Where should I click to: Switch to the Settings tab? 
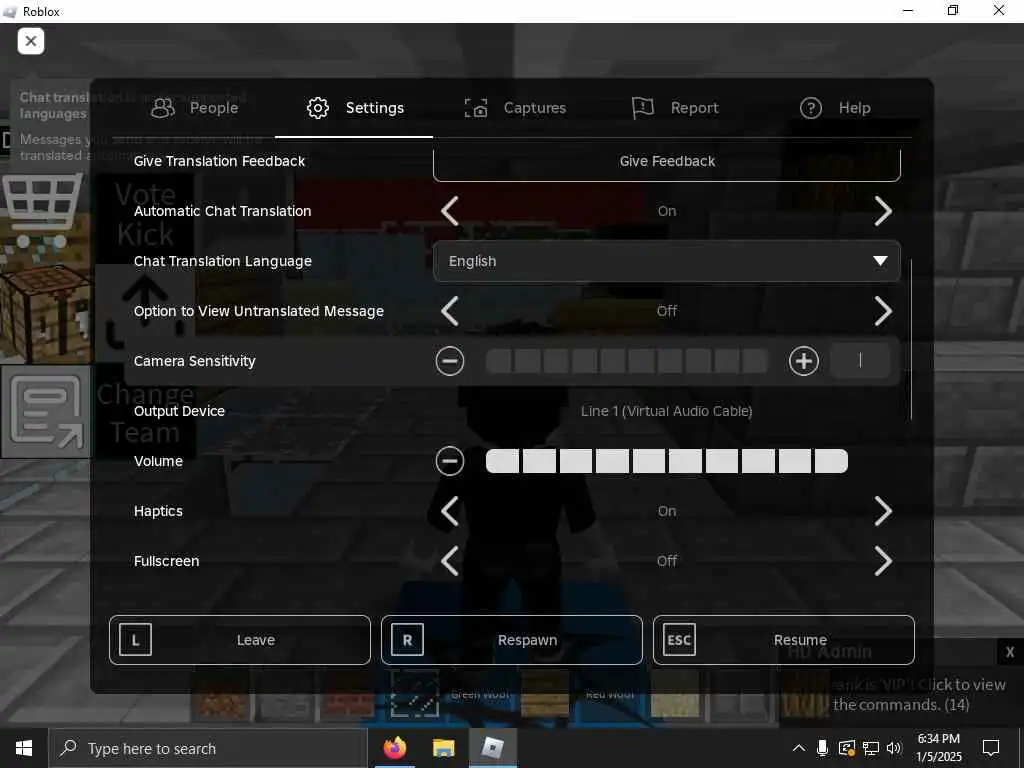coord(355,108)
